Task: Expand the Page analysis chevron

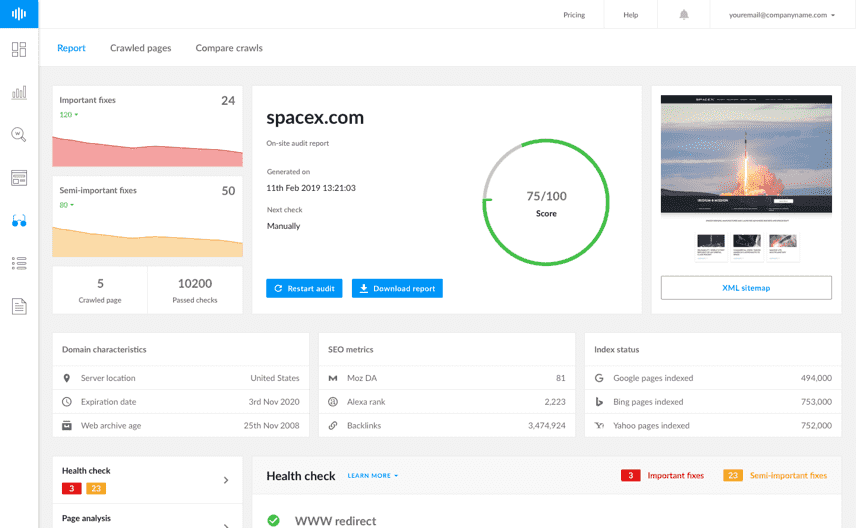Action: (226, 524)
